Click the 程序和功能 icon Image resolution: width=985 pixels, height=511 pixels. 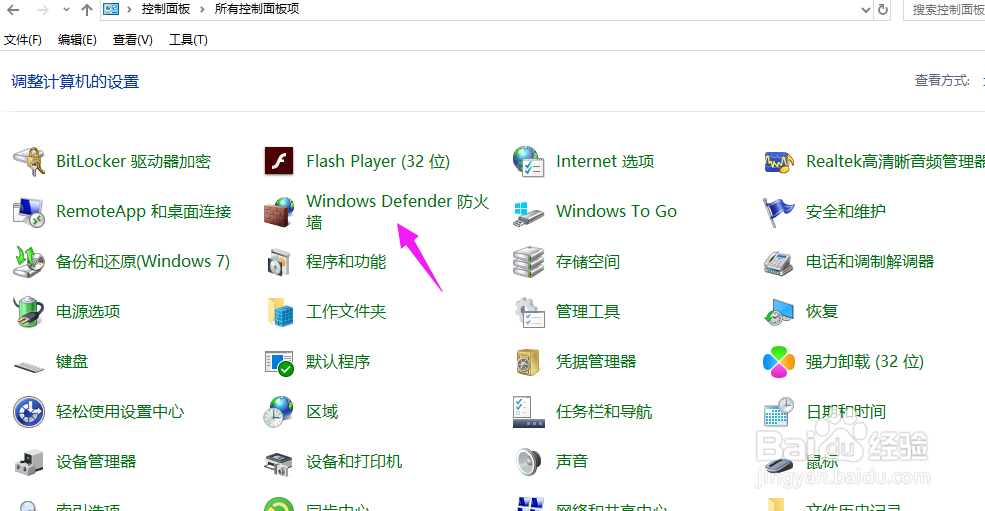click(279, 262)
